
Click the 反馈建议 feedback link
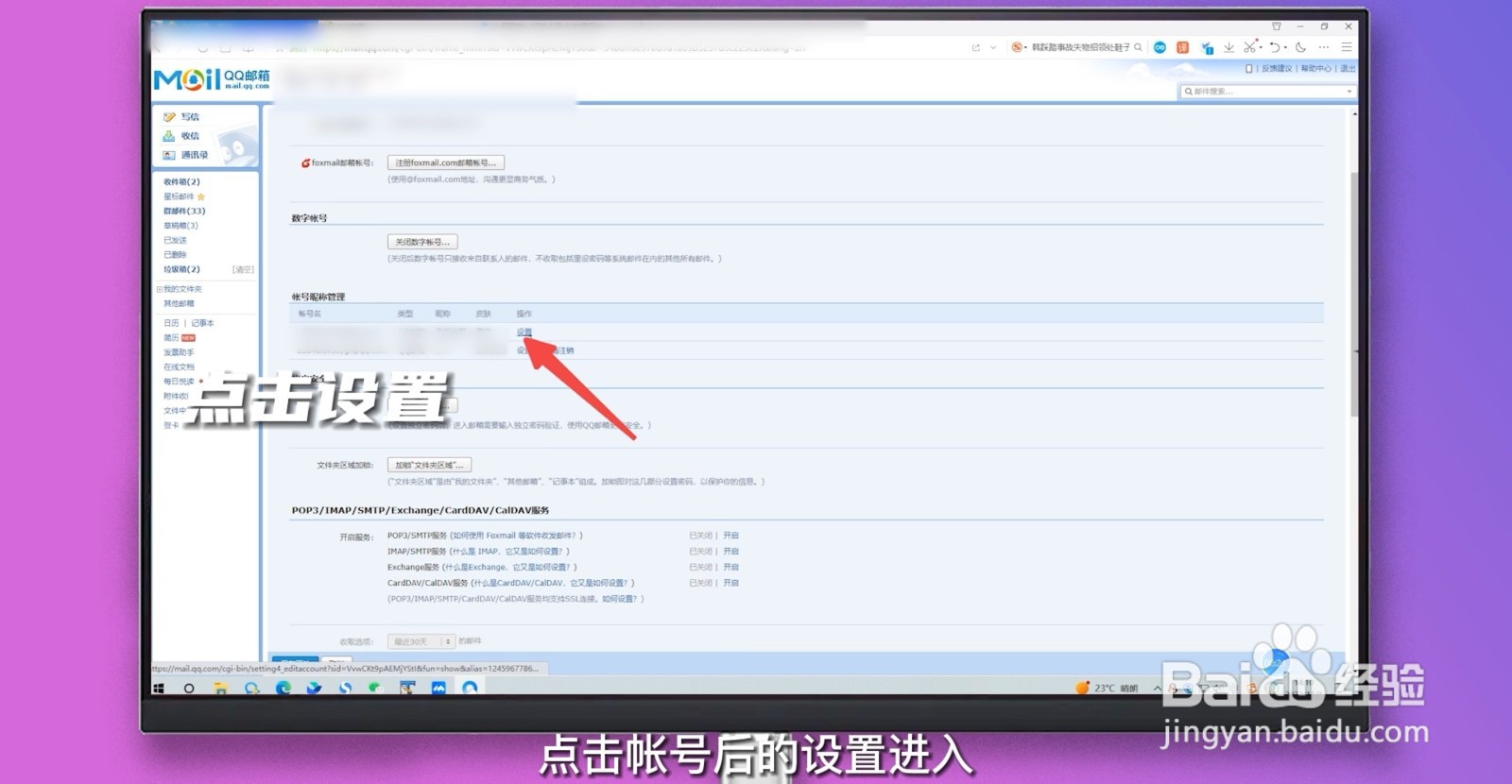tap(1276, 69)
